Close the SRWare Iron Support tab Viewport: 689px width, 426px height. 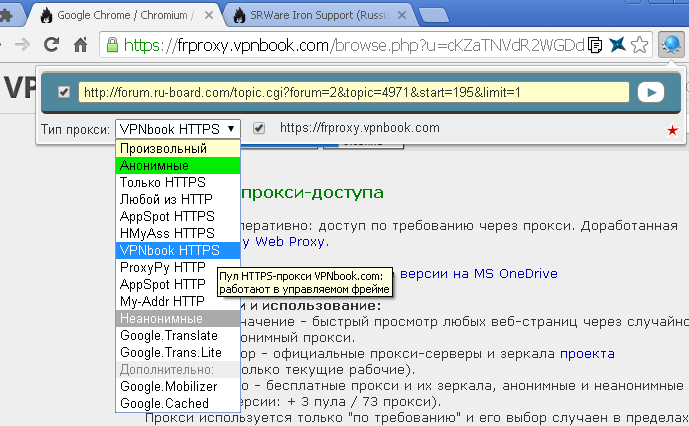tap(402, 15)
